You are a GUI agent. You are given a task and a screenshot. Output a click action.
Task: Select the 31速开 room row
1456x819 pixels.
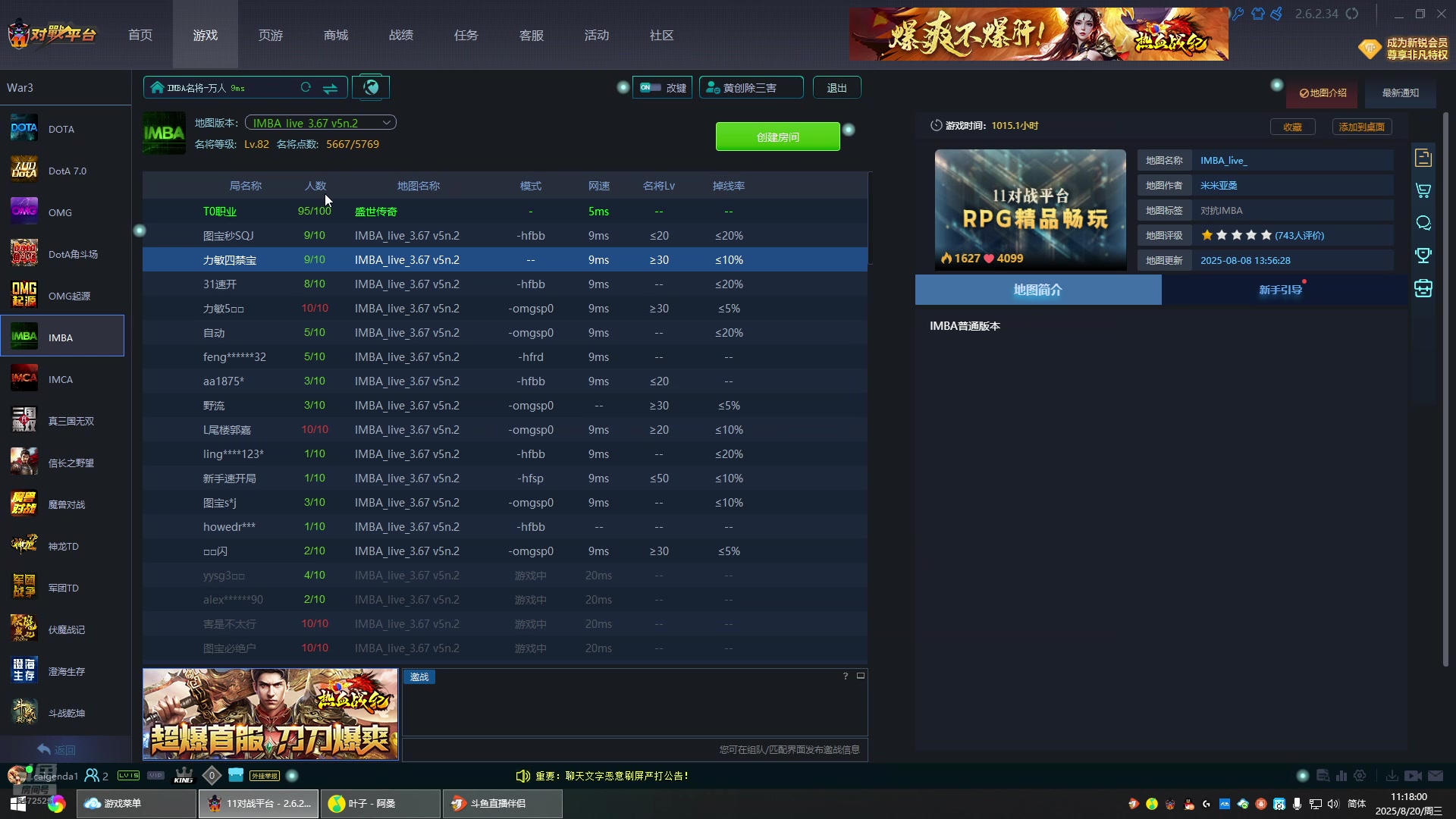tap(505, 284)
